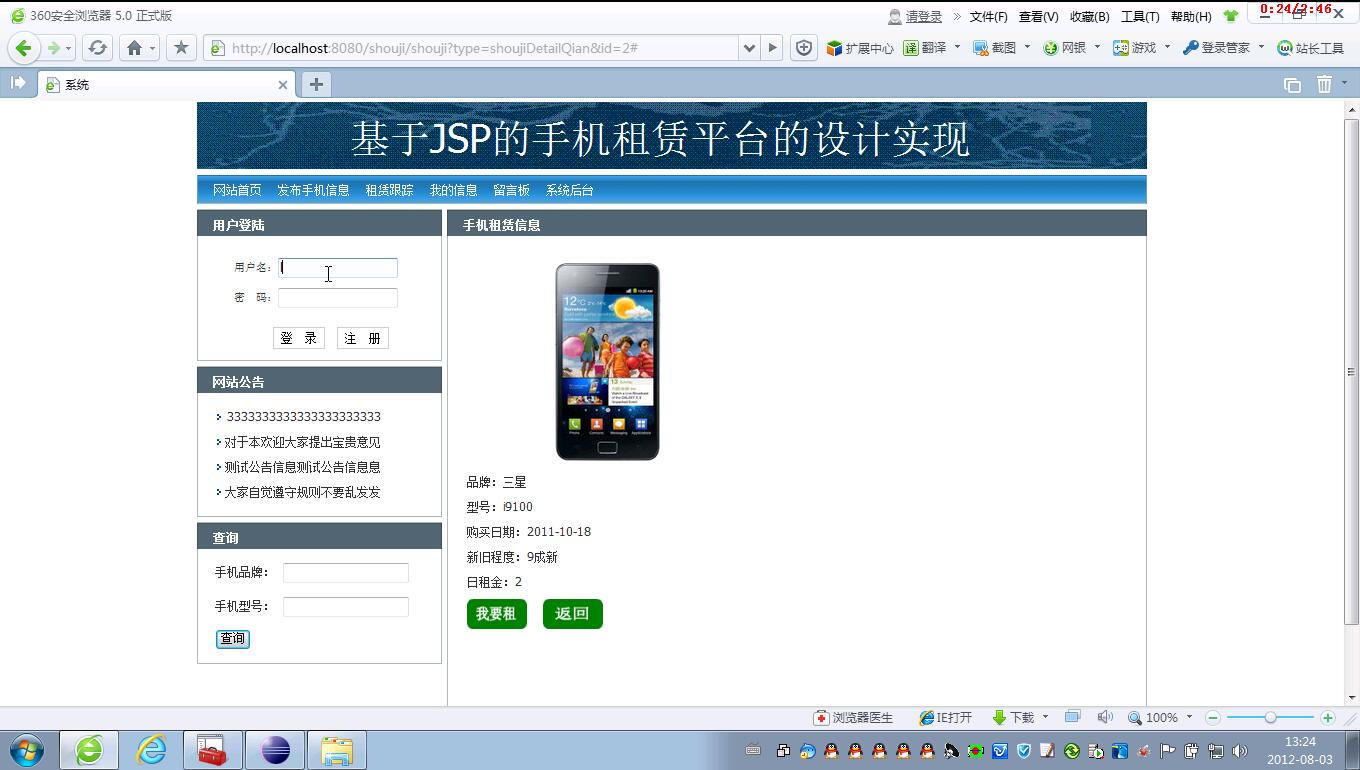The image size is (1360, 770).
Task: Open the 帮助(H) menu
Action: tap(1190, 16)
